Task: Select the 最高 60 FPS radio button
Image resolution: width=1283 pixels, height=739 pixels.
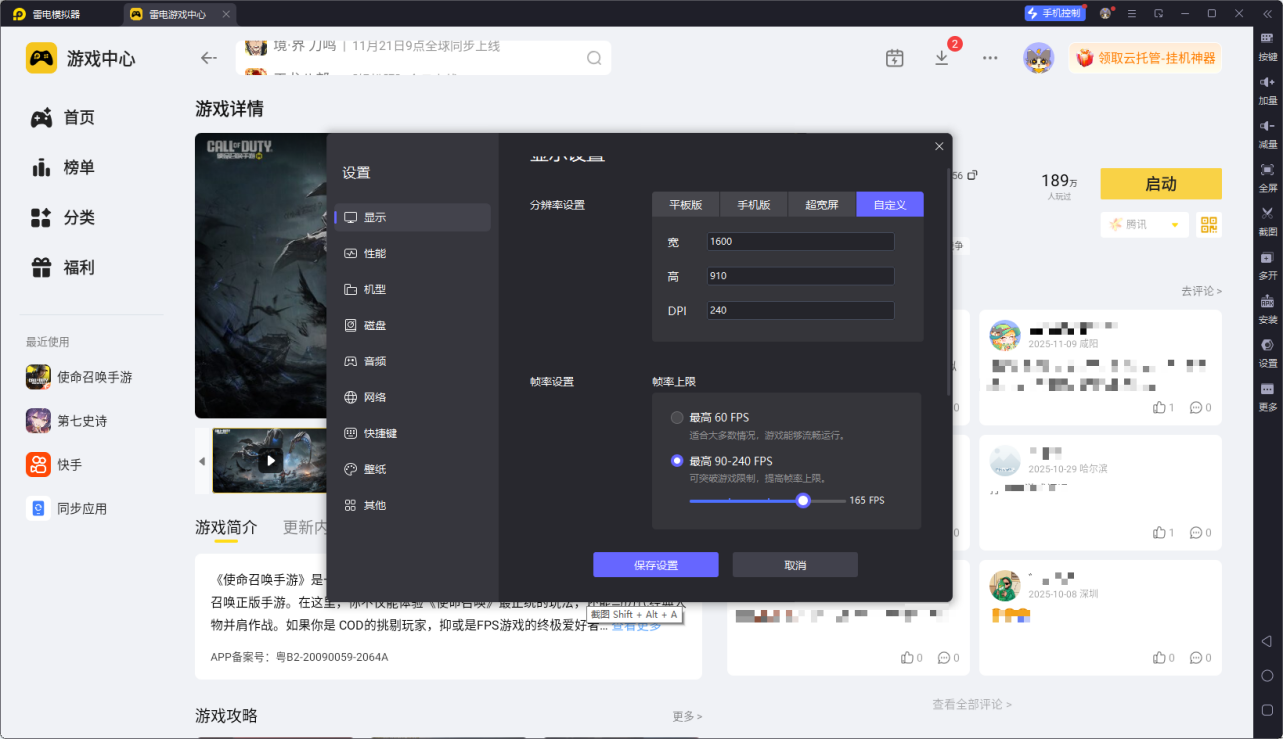Action: coord(677,417)
